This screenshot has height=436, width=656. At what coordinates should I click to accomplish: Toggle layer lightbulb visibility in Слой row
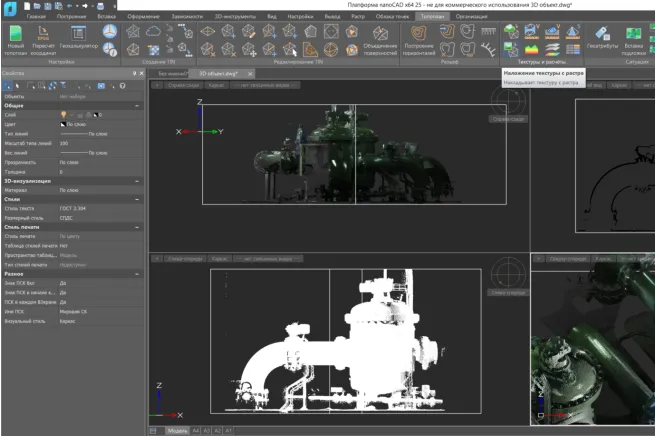pos(64,115)
